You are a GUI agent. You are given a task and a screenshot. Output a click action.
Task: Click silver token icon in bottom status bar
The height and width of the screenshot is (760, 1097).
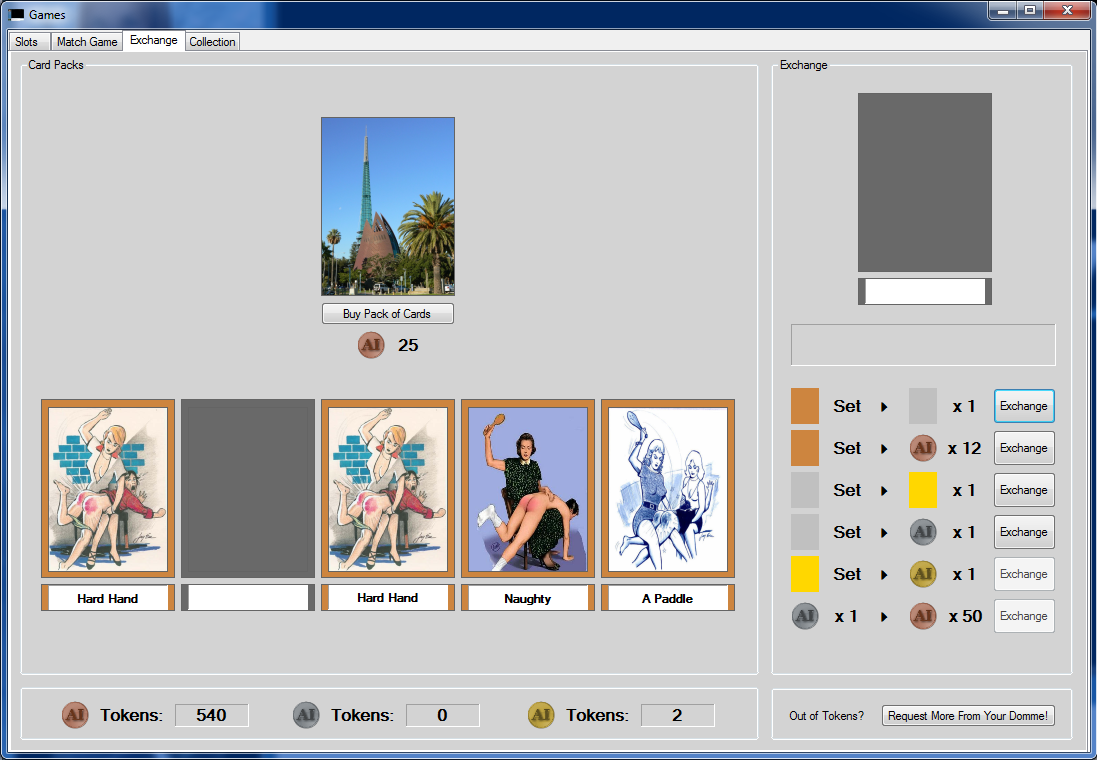point(306,715)
